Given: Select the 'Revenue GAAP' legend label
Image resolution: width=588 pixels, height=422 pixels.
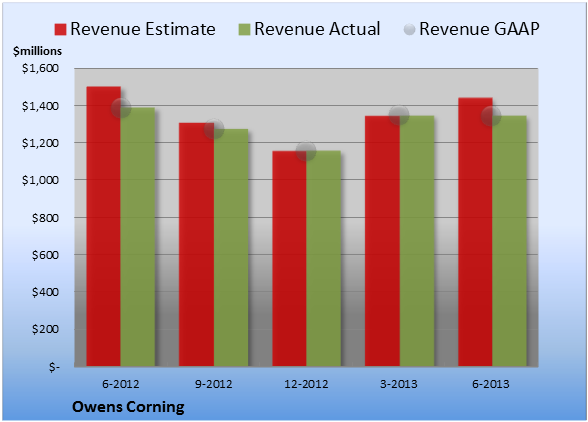Looking at the screenshot, I should tap(479, 29).
